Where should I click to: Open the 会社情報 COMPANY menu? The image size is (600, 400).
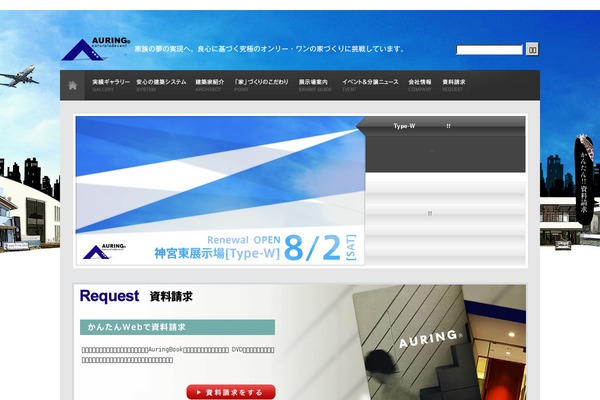420,85
